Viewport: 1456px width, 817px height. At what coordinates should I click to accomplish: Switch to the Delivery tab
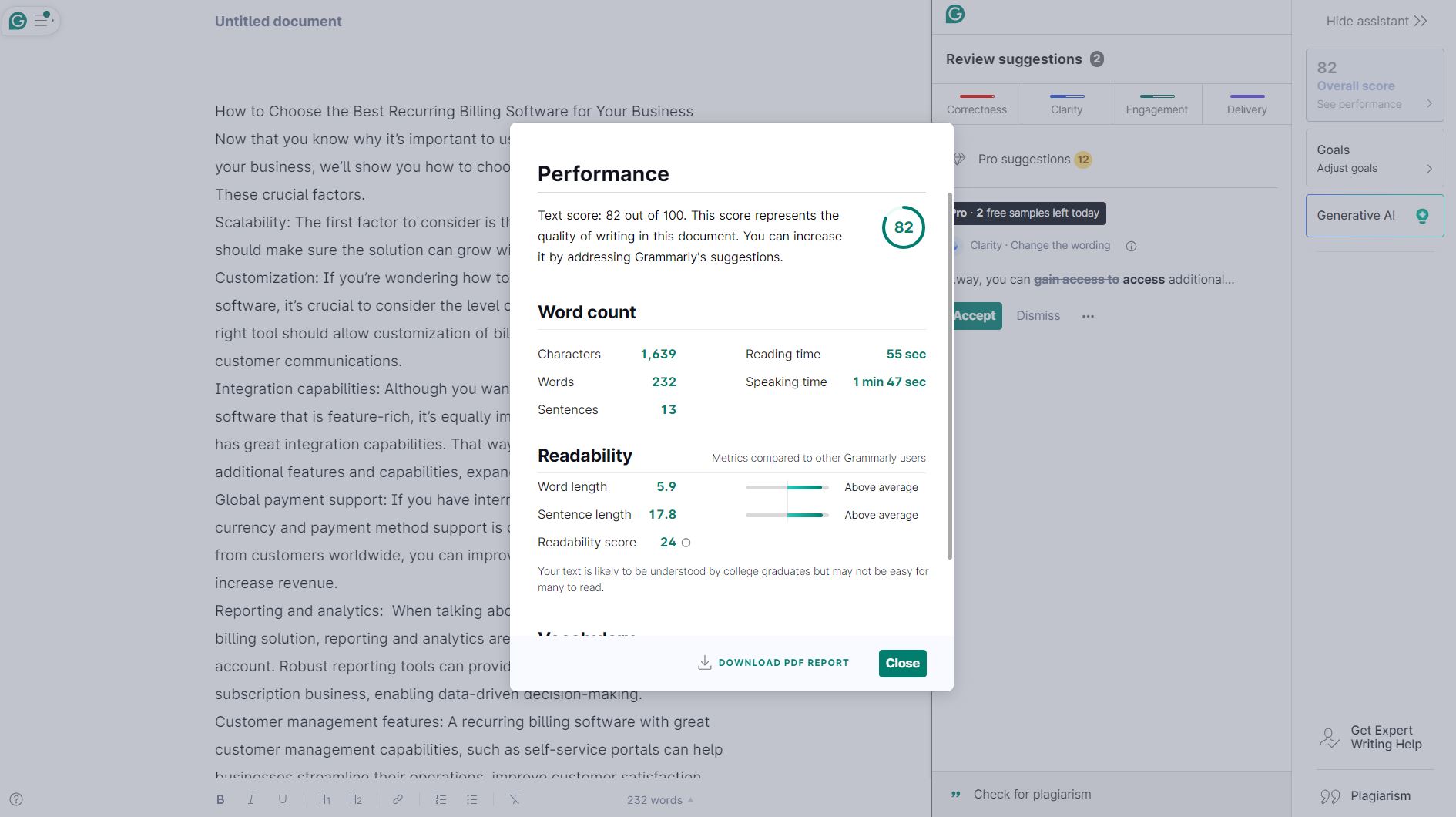click(x=1247, y=104)
